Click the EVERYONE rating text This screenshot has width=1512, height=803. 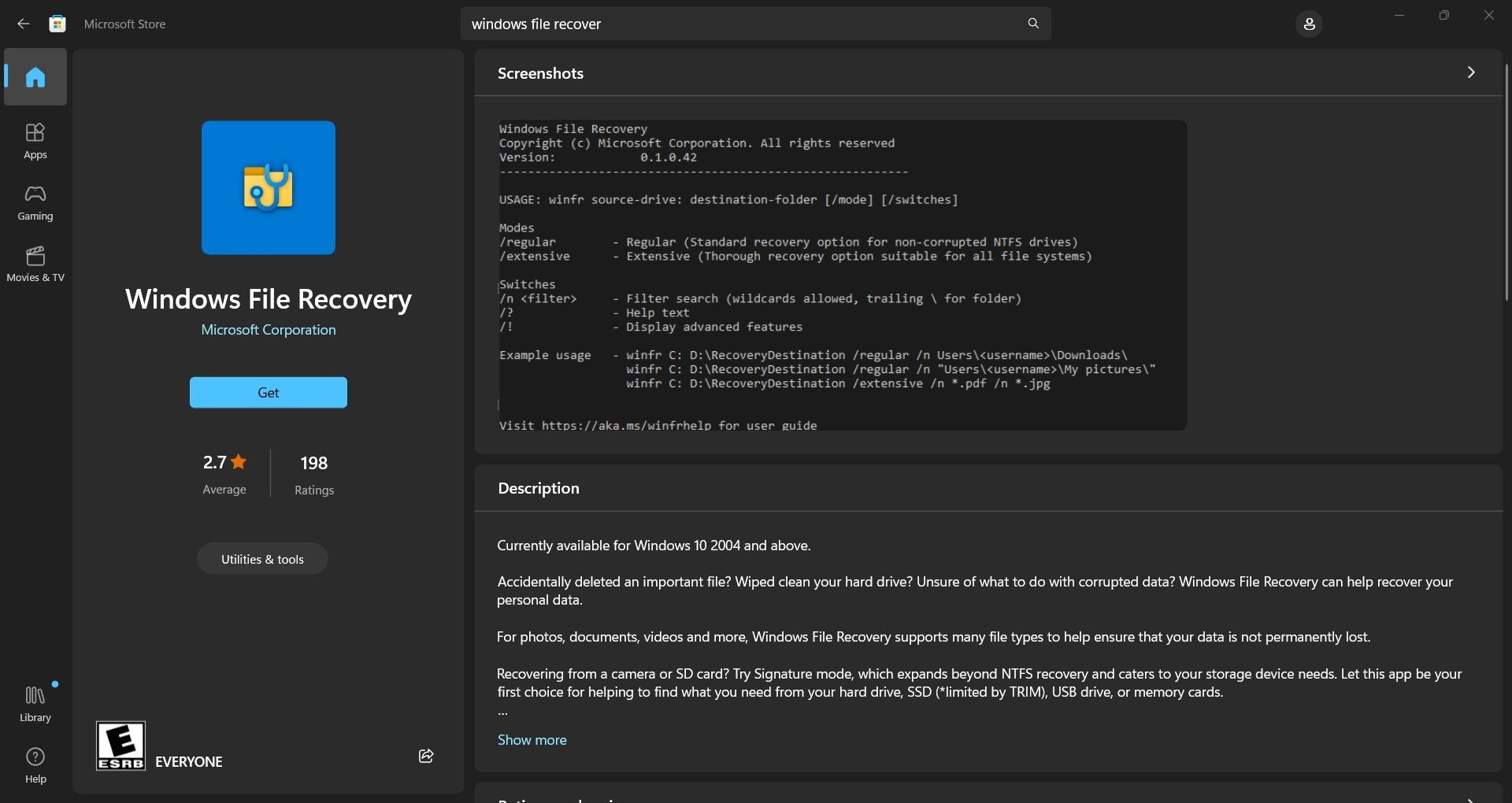coord(189,762)
